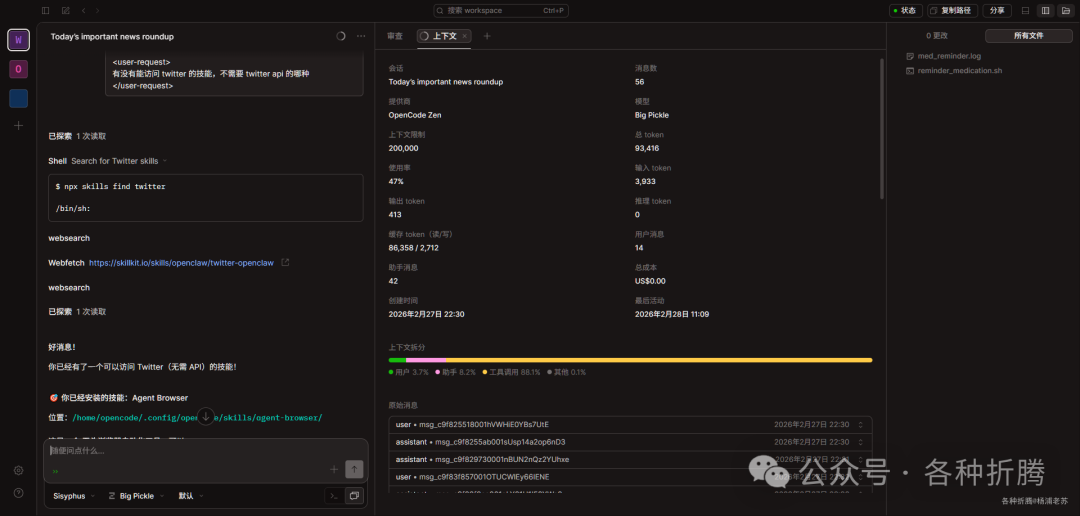Jump to bottom with down-arrow button
1080x516 pixels.
point(205,415)
